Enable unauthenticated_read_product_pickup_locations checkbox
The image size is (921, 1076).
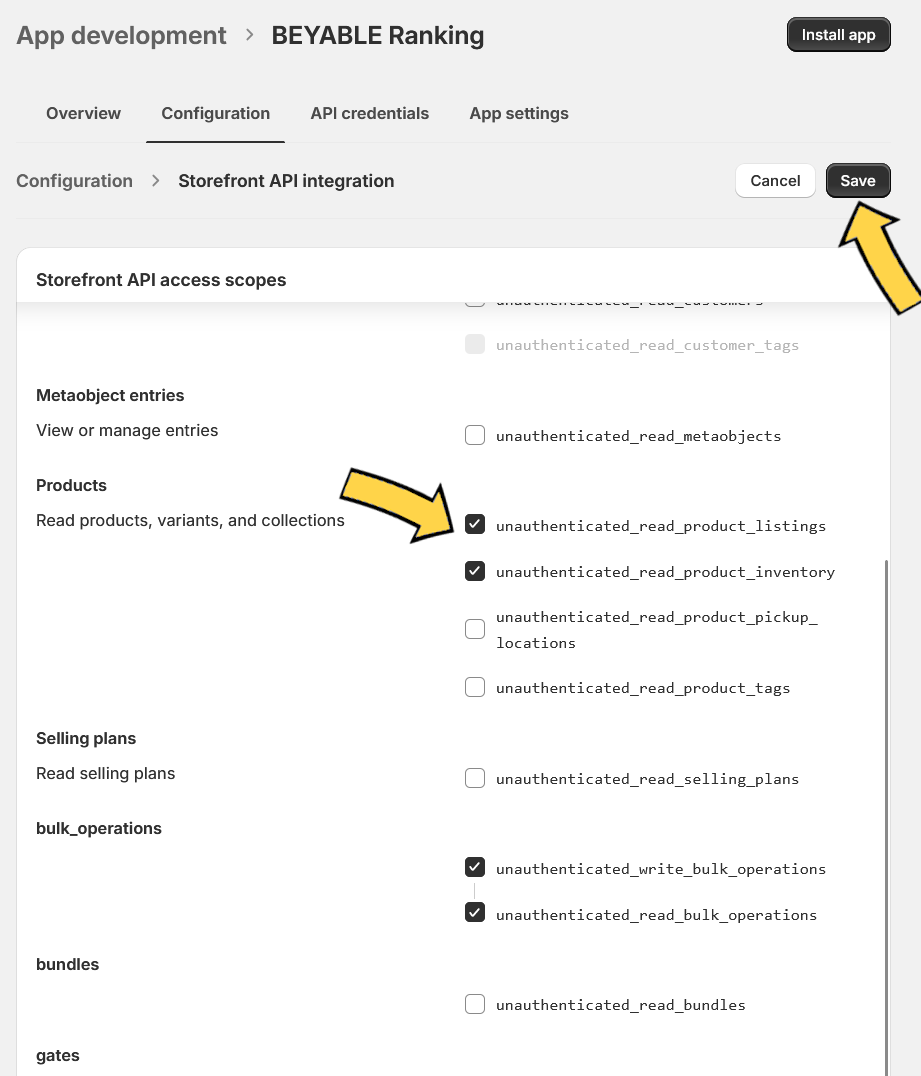coord(475,629)
